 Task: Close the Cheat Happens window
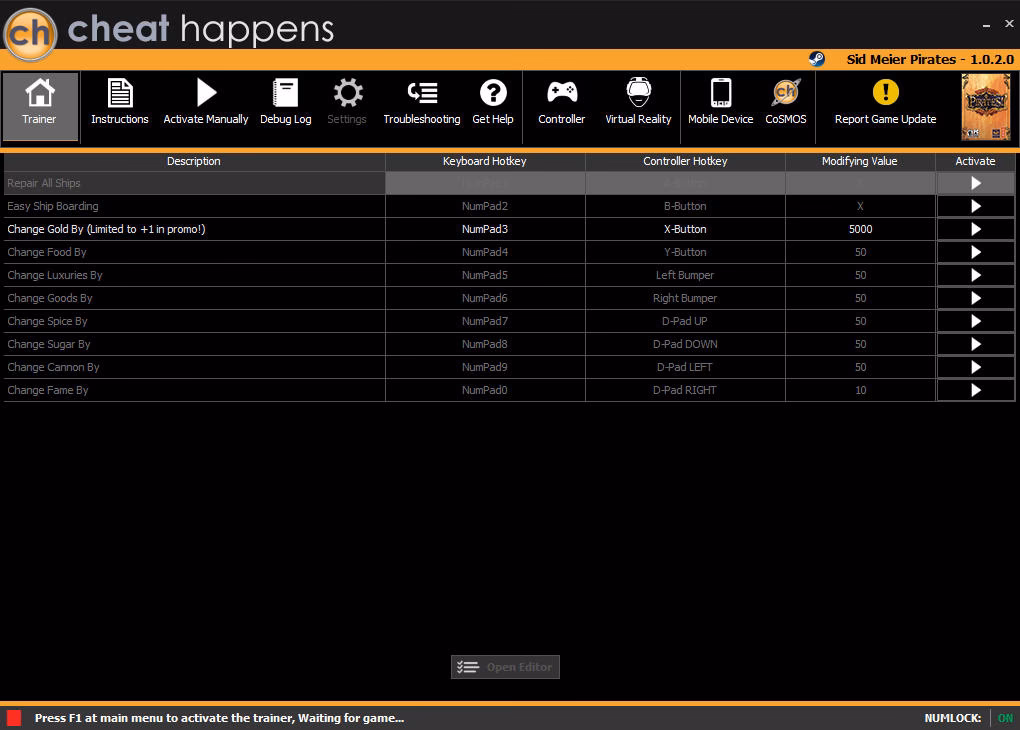point(1009,23)
